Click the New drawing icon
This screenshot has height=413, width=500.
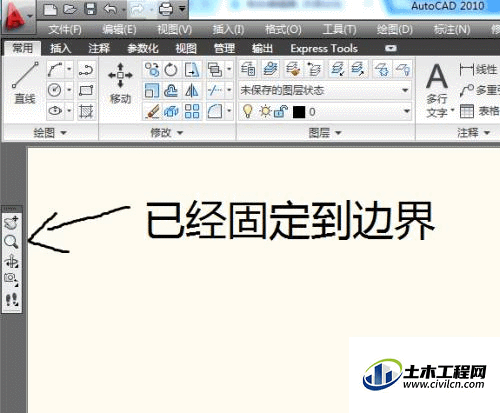(x=50, y=9)
